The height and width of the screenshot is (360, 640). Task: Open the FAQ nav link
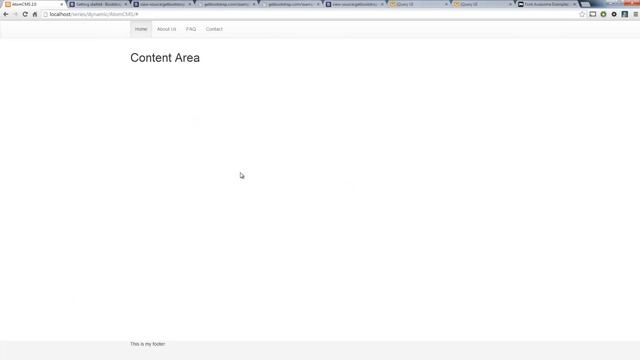pos(191,29)
